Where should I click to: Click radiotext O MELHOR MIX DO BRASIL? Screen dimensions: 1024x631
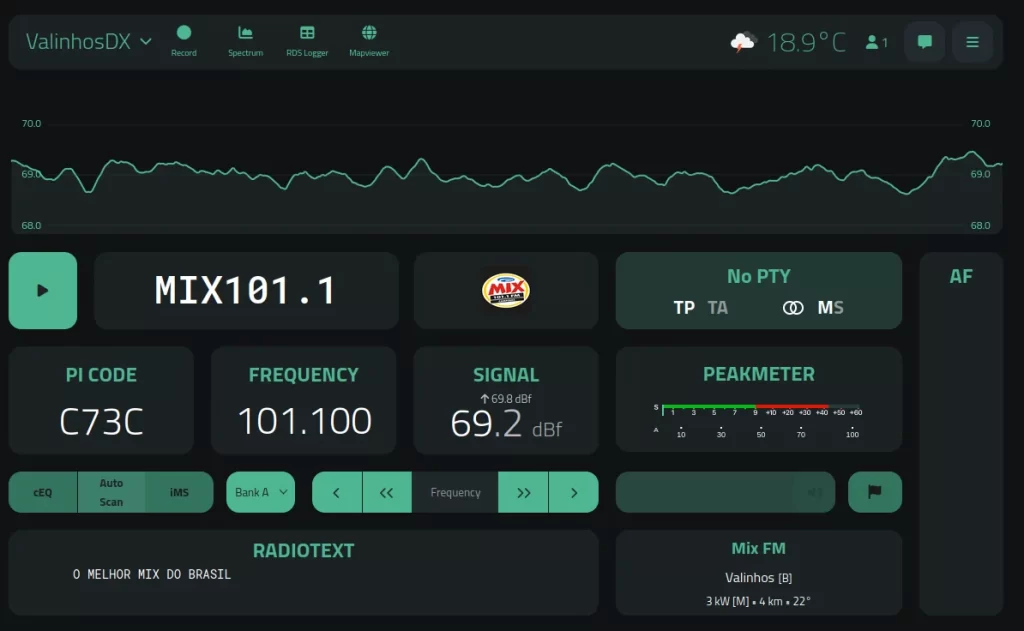[x=152, y=574]
